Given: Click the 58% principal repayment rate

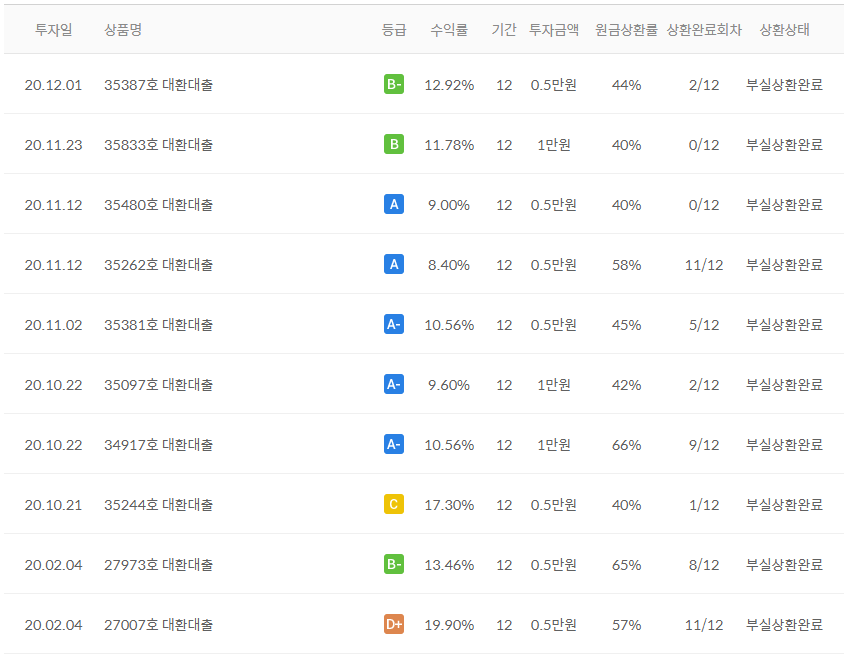Looking at the screenshot, I should [x=626, y=266].
